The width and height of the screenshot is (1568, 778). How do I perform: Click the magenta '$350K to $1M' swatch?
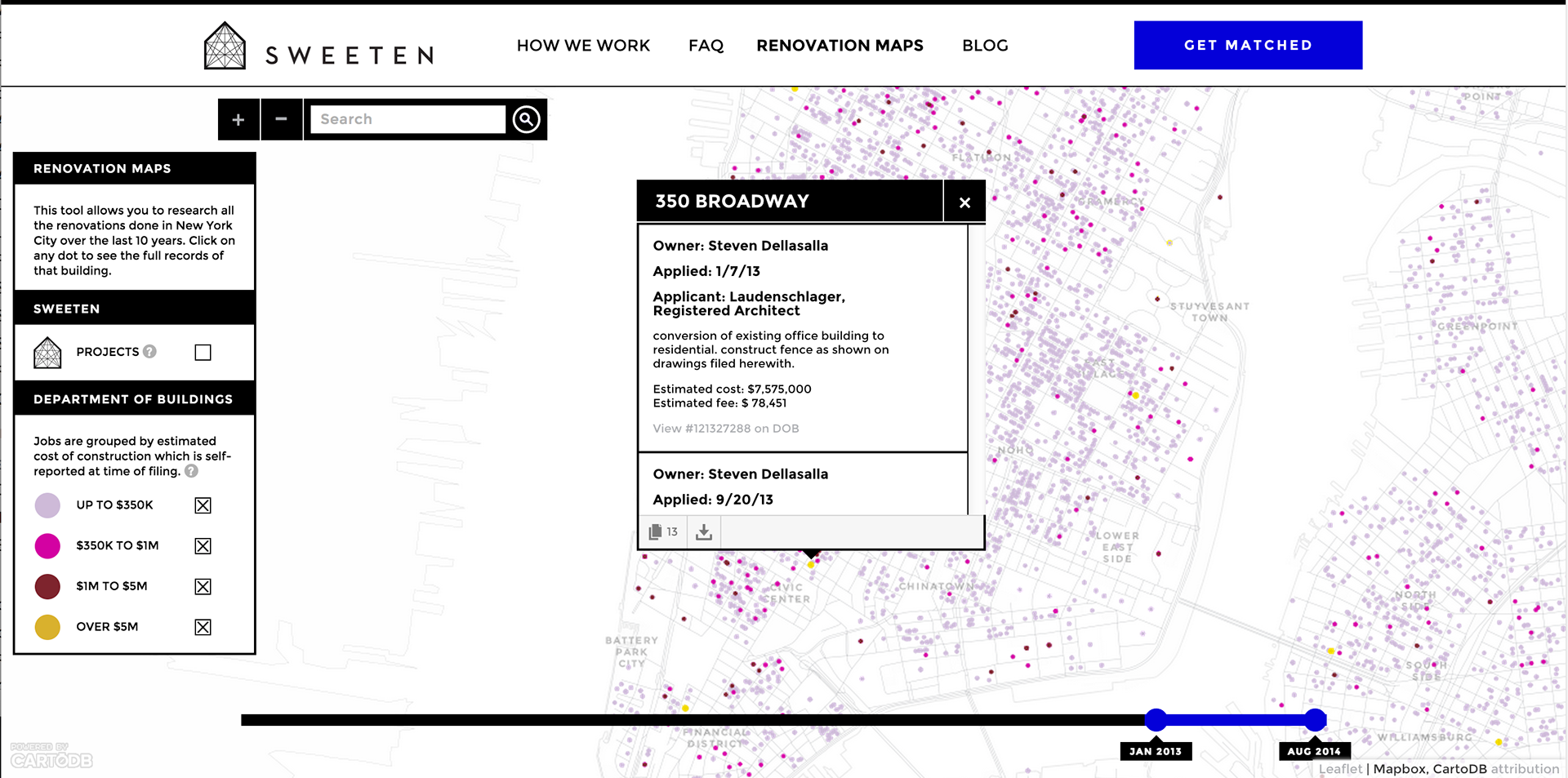[47, 545]
